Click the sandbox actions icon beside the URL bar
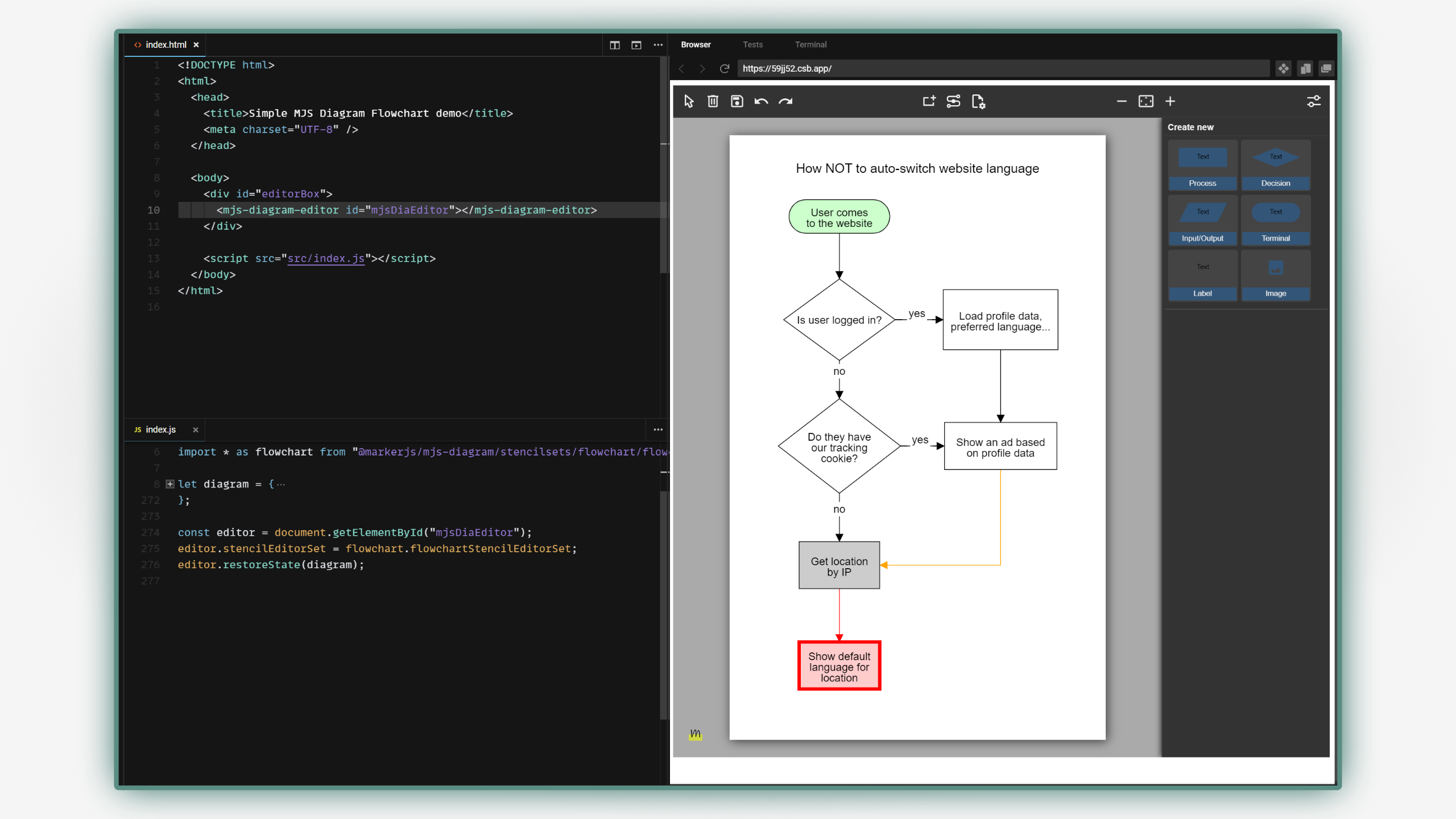Viewport: 1456px width, 819px height. point(1284,69)
